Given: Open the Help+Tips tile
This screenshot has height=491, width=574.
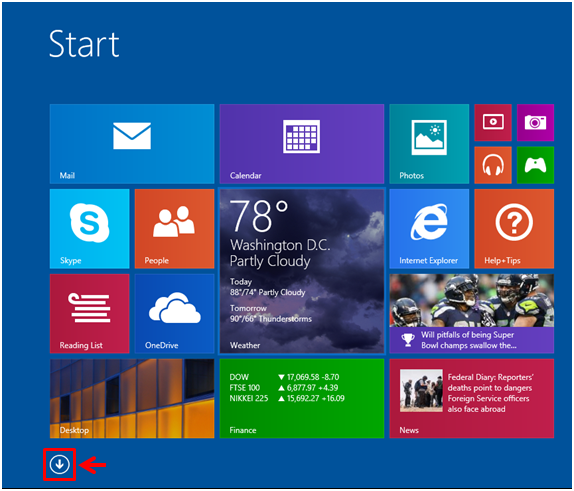Looking at the screenshot, I should [x=514, y=229].
